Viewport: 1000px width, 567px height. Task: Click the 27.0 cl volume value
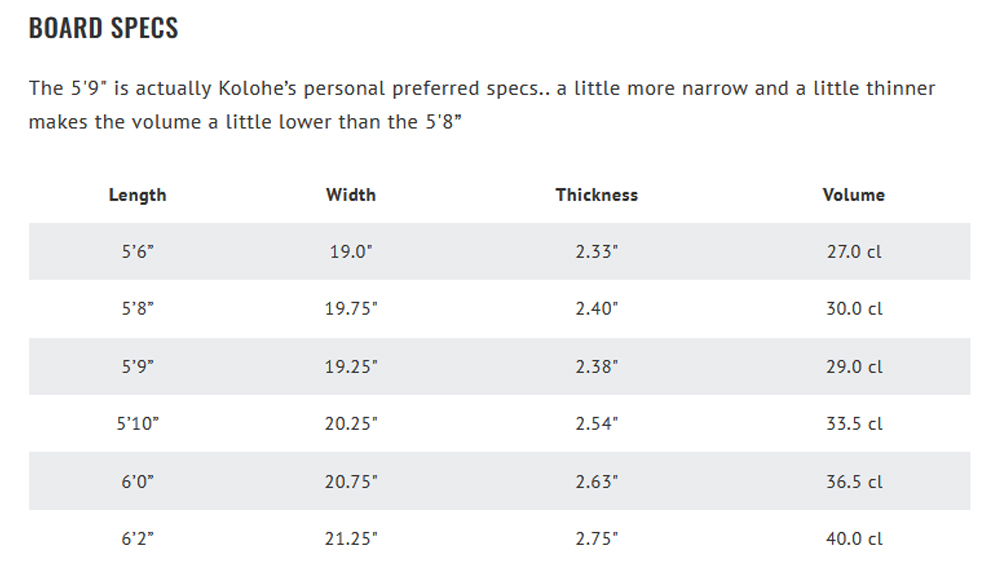coord(854,251)
